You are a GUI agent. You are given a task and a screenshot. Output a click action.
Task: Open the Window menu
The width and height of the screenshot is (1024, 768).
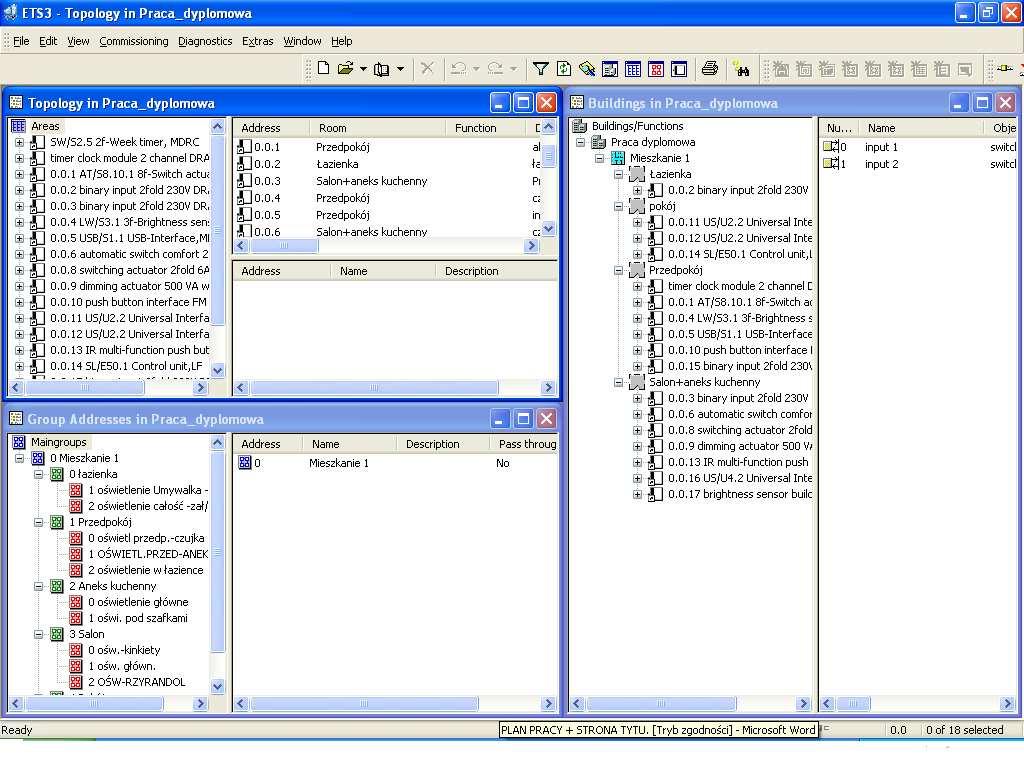302,41
